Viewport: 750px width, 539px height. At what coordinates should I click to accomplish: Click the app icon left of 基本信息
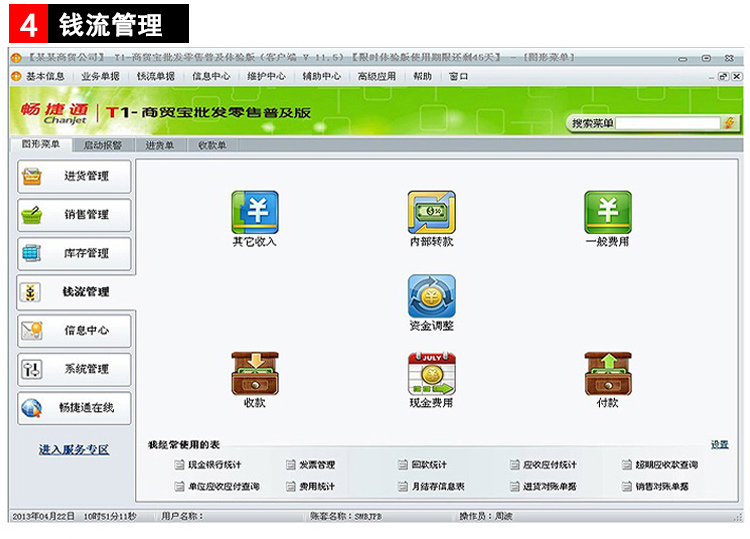(16, 77)
